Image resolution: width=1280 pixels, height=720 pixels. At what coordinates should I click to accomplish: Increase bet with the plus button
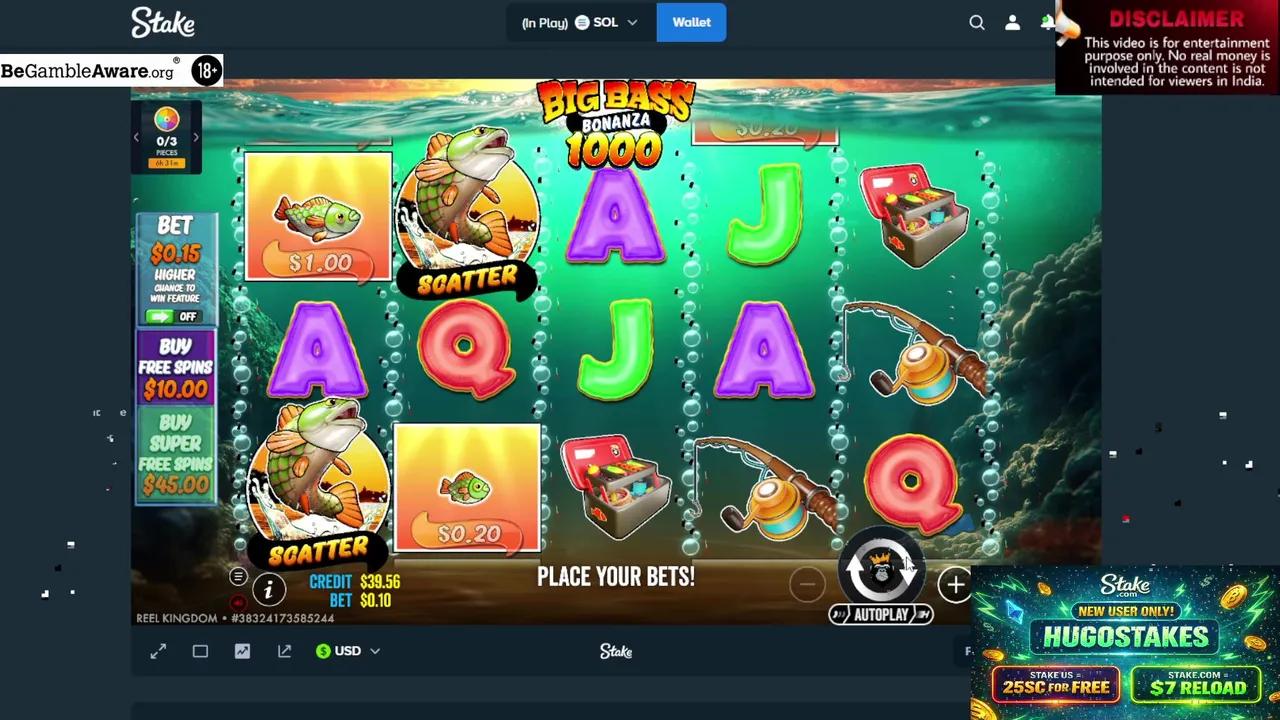point(955,585)
